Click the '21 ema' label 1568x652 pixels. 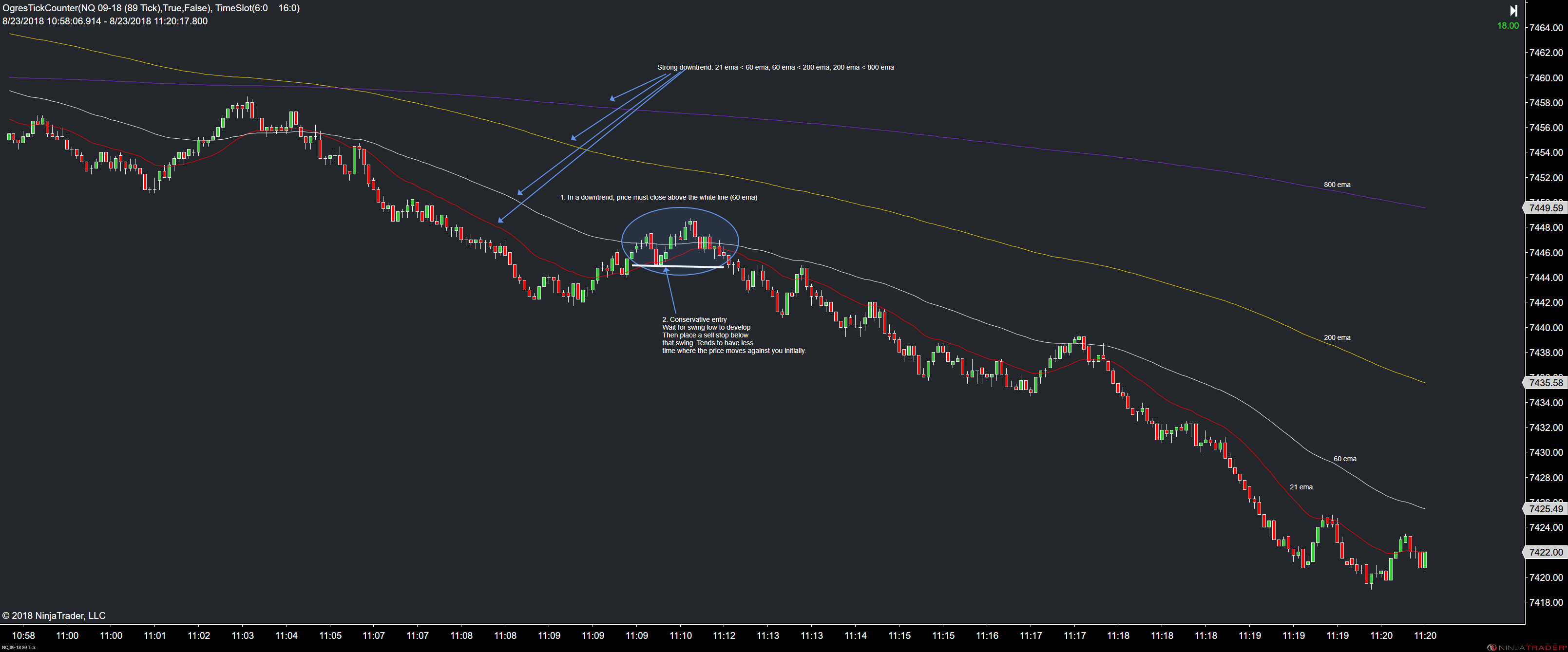click(1301, 487)
